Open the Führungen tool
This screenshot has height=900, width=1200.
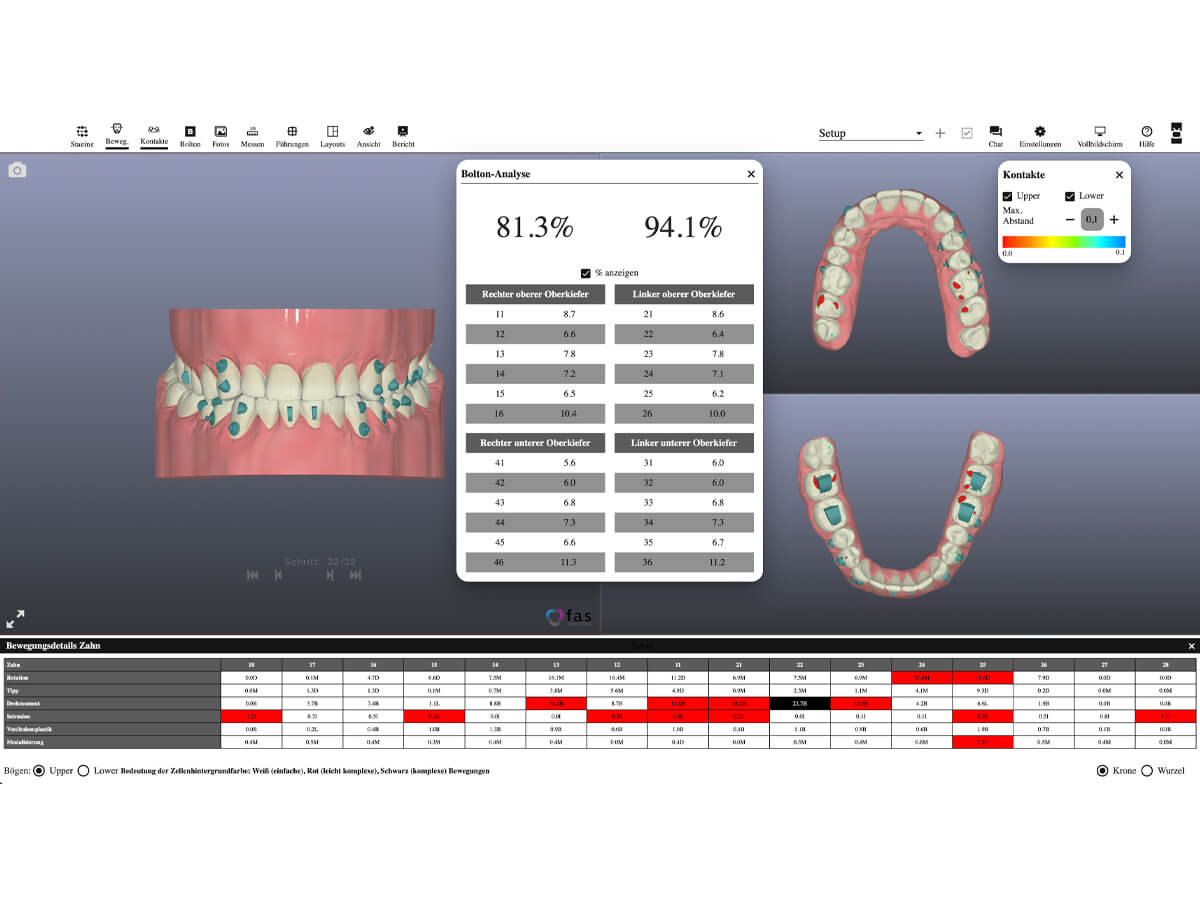pyautogui.click(x=292, y=136)
